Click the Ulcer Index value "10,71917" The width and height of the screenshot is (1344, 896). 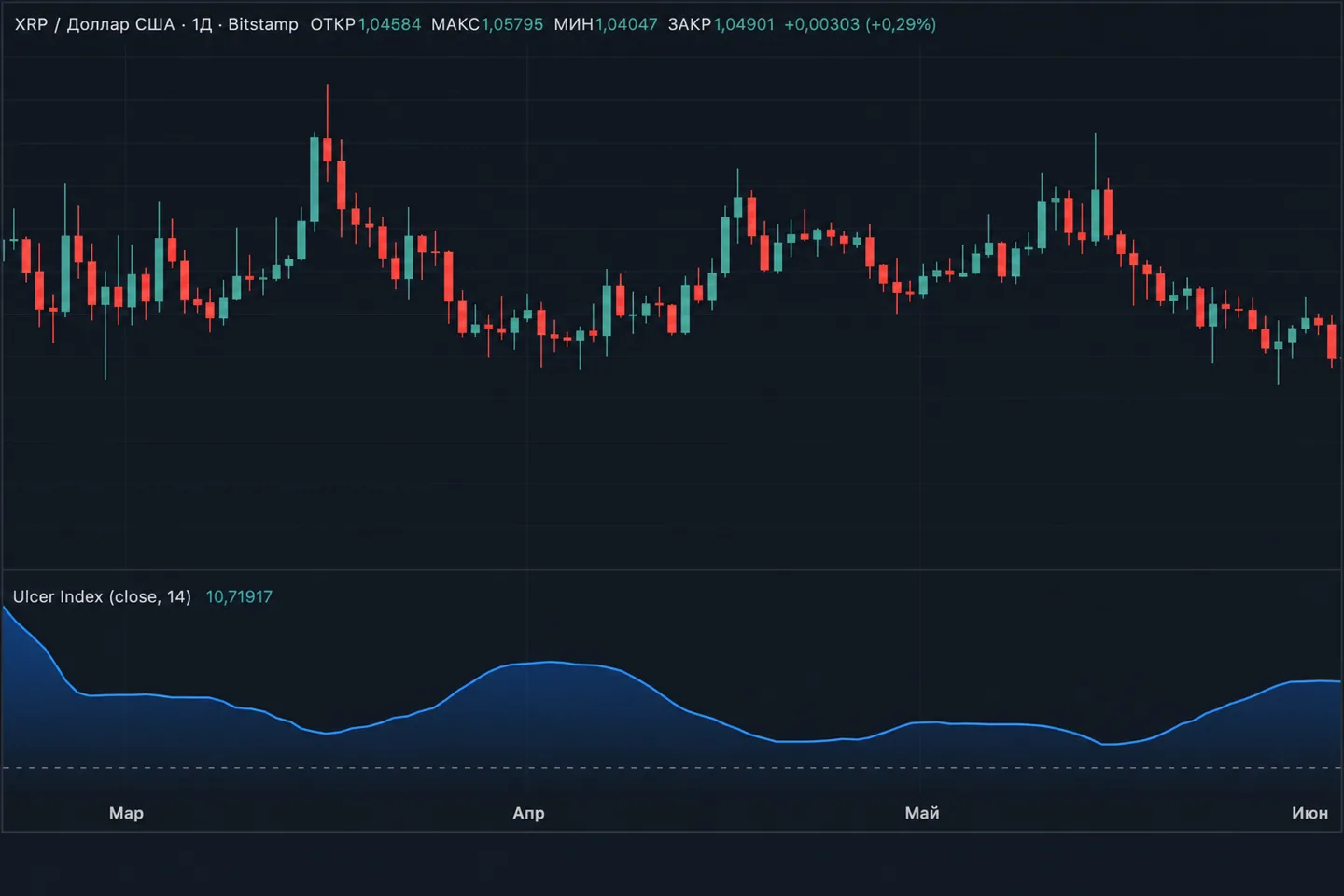[x=239, y=596]
